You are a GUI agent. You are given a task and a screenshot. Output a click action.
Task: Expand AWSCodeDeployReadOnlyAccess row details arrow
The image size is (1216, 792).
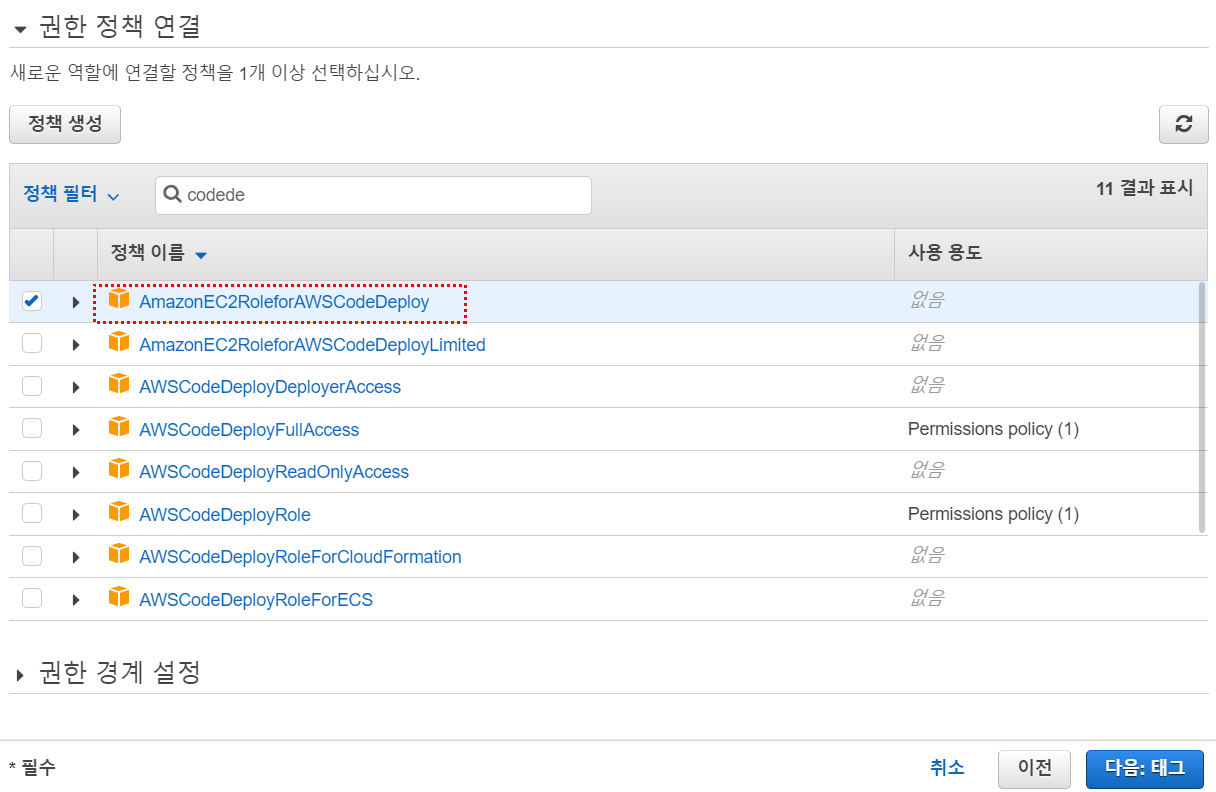coord(76,472)
